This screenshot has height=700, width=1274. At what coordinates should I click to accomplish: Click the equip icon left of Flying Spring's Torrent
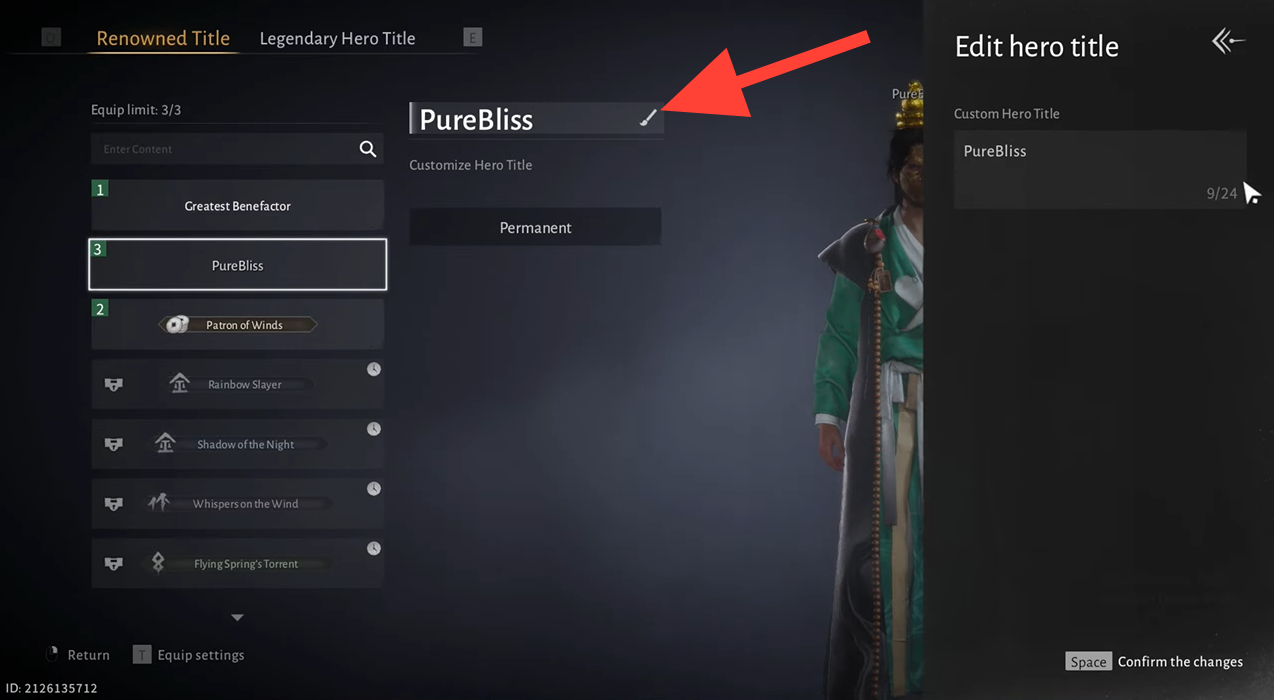click(114, 564)
